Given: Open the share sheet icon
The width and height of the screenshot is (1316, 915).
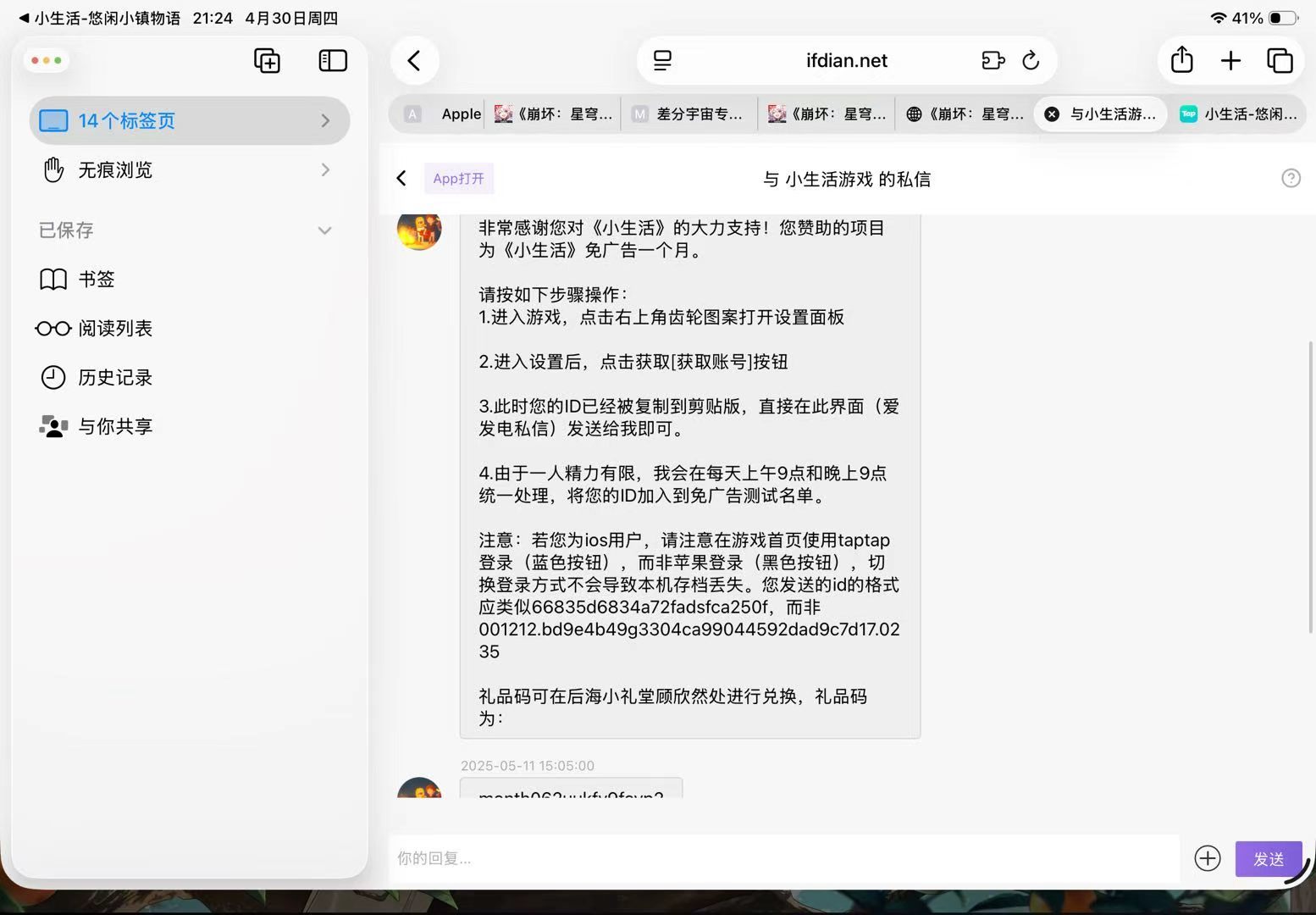Looking at the screenshot, I should (x=1182, y=60).
